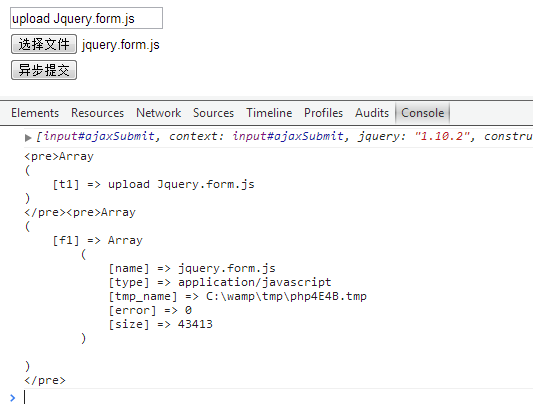
Task: Select the Sources tab
Action: point(213,113)
